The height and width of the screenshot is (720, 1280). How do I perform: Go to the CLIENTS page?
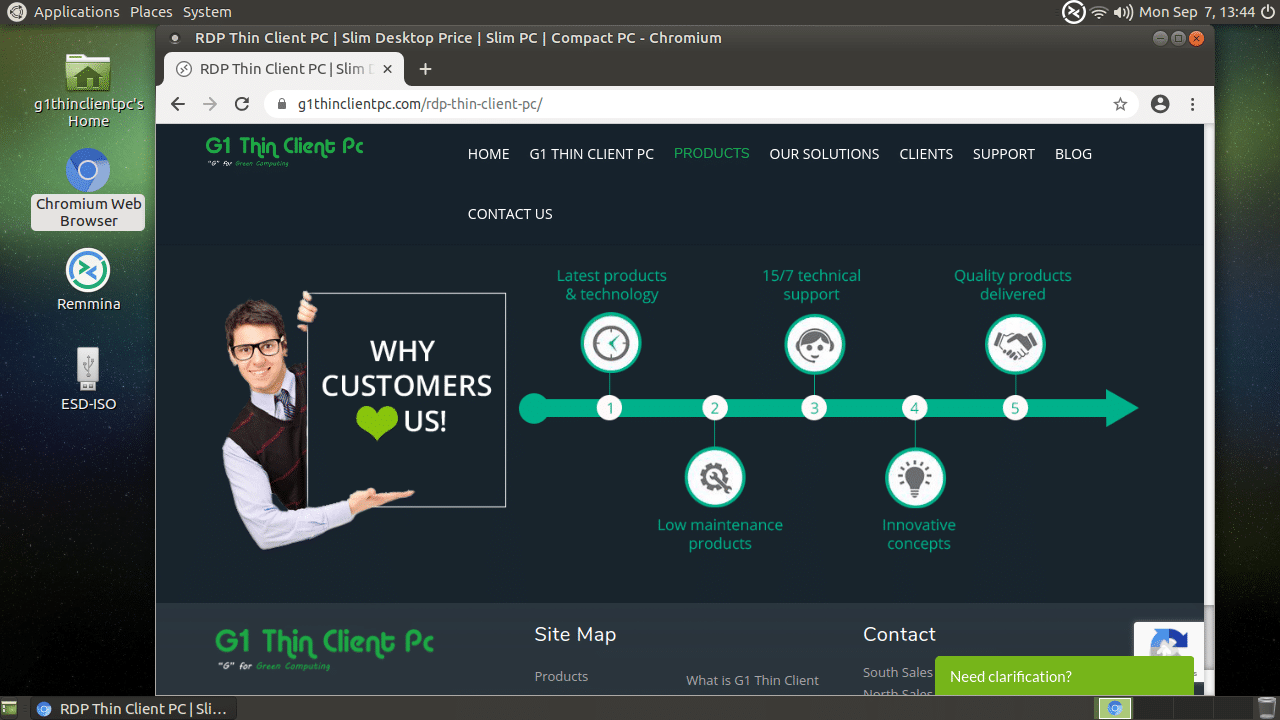pos(926,154)
